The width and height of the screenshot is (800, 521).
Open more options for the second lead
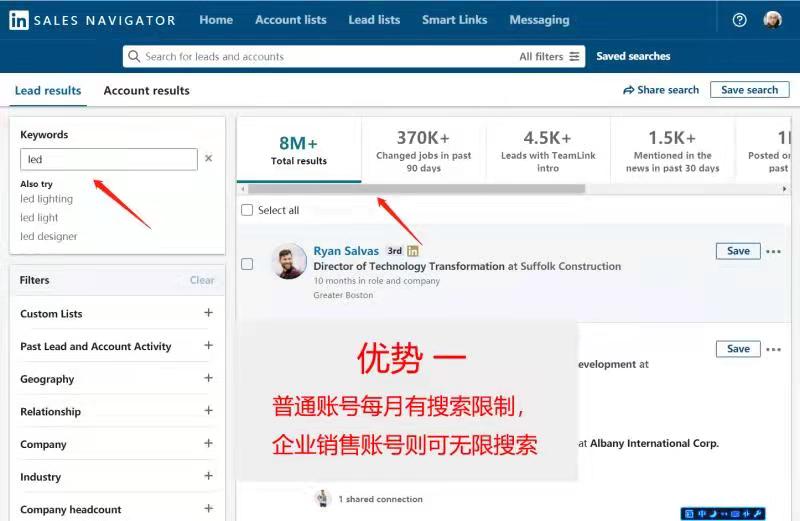[x=773, y=349]
